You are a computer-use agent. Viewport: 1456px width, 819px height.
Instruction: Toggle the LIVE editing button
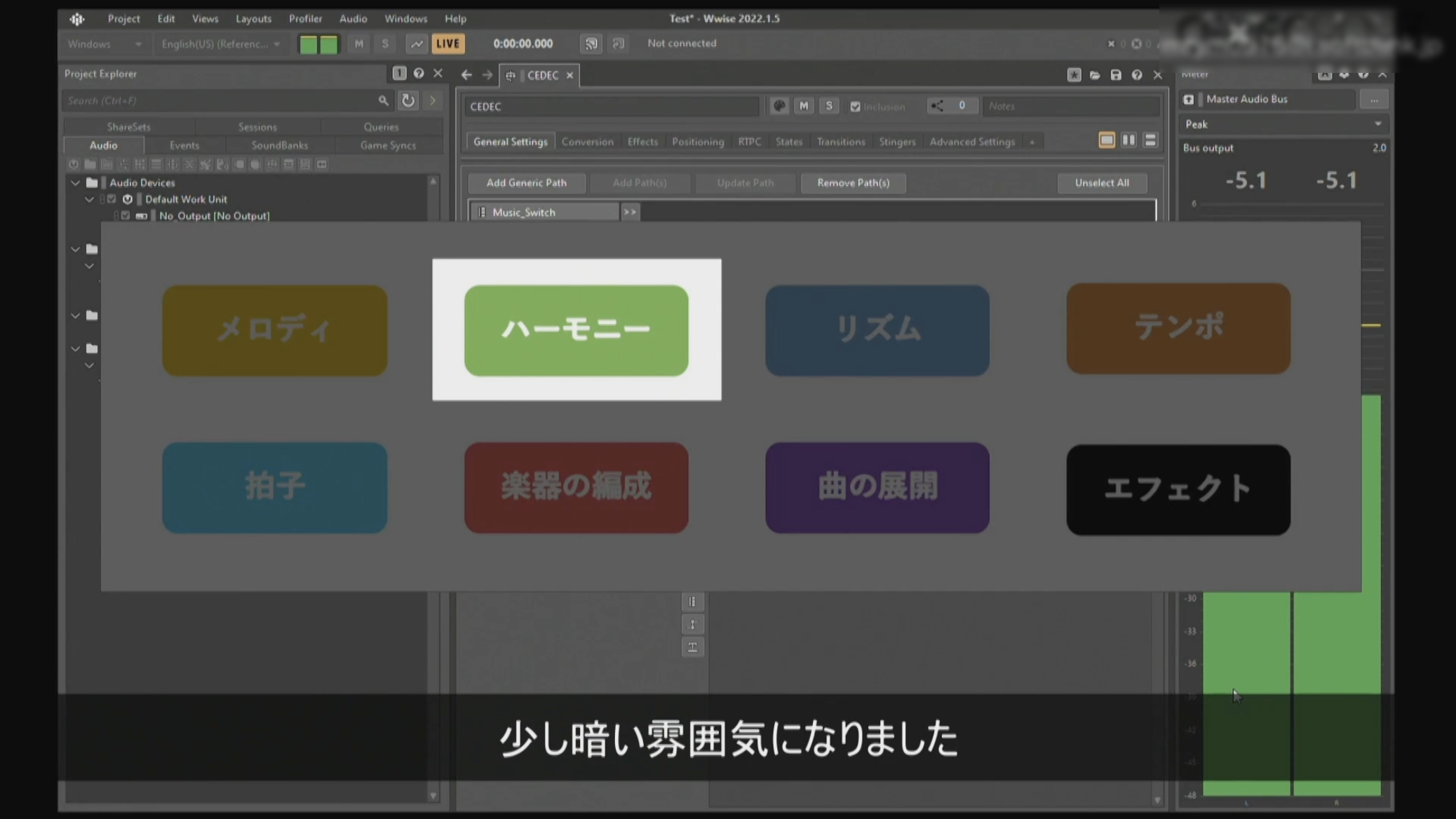tap(448, 43)
